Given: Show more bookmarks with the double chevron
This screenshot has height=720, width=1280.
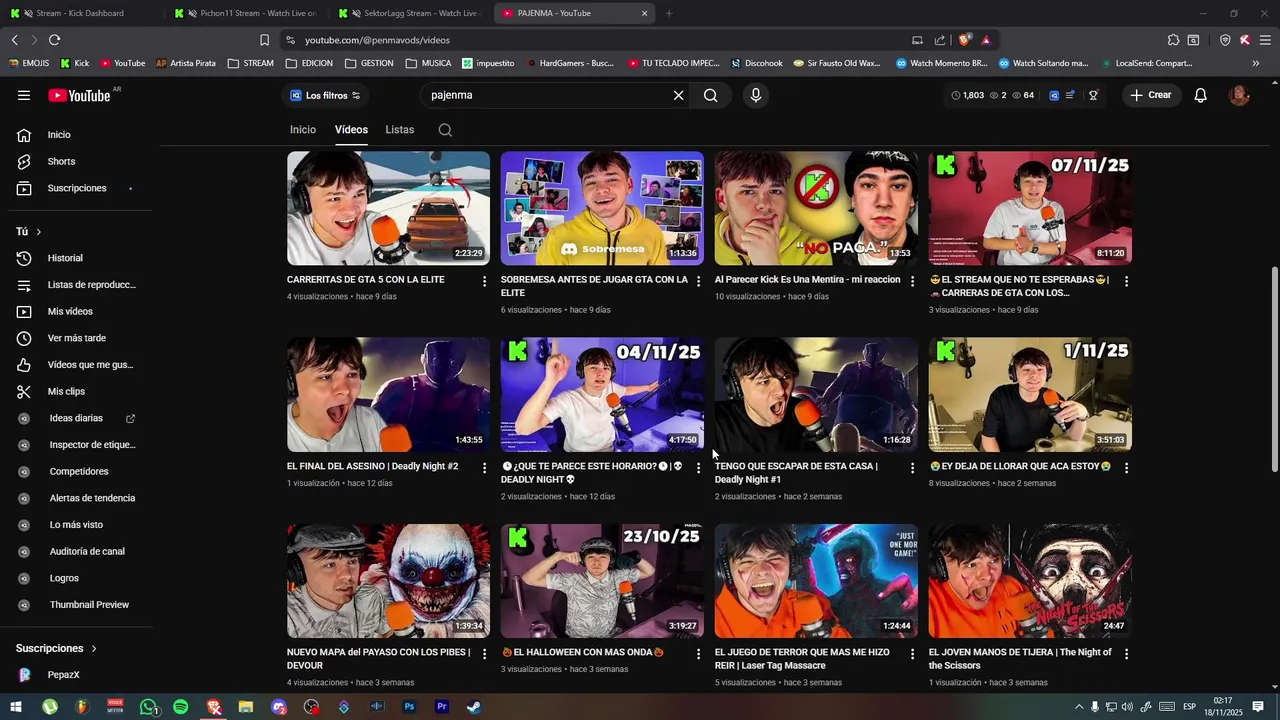Looking at the screenshot, I should click(1256, 63).
